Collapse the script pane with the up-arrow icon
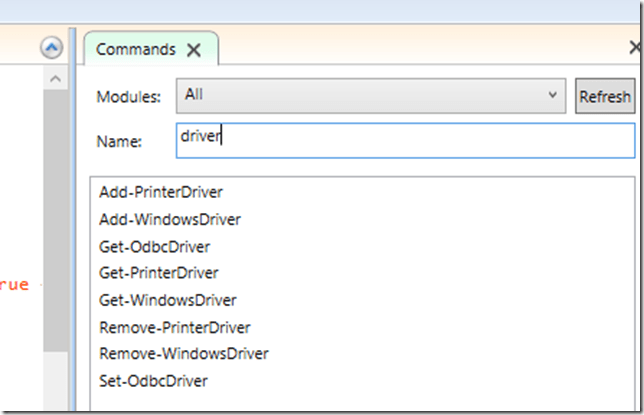 52,48
